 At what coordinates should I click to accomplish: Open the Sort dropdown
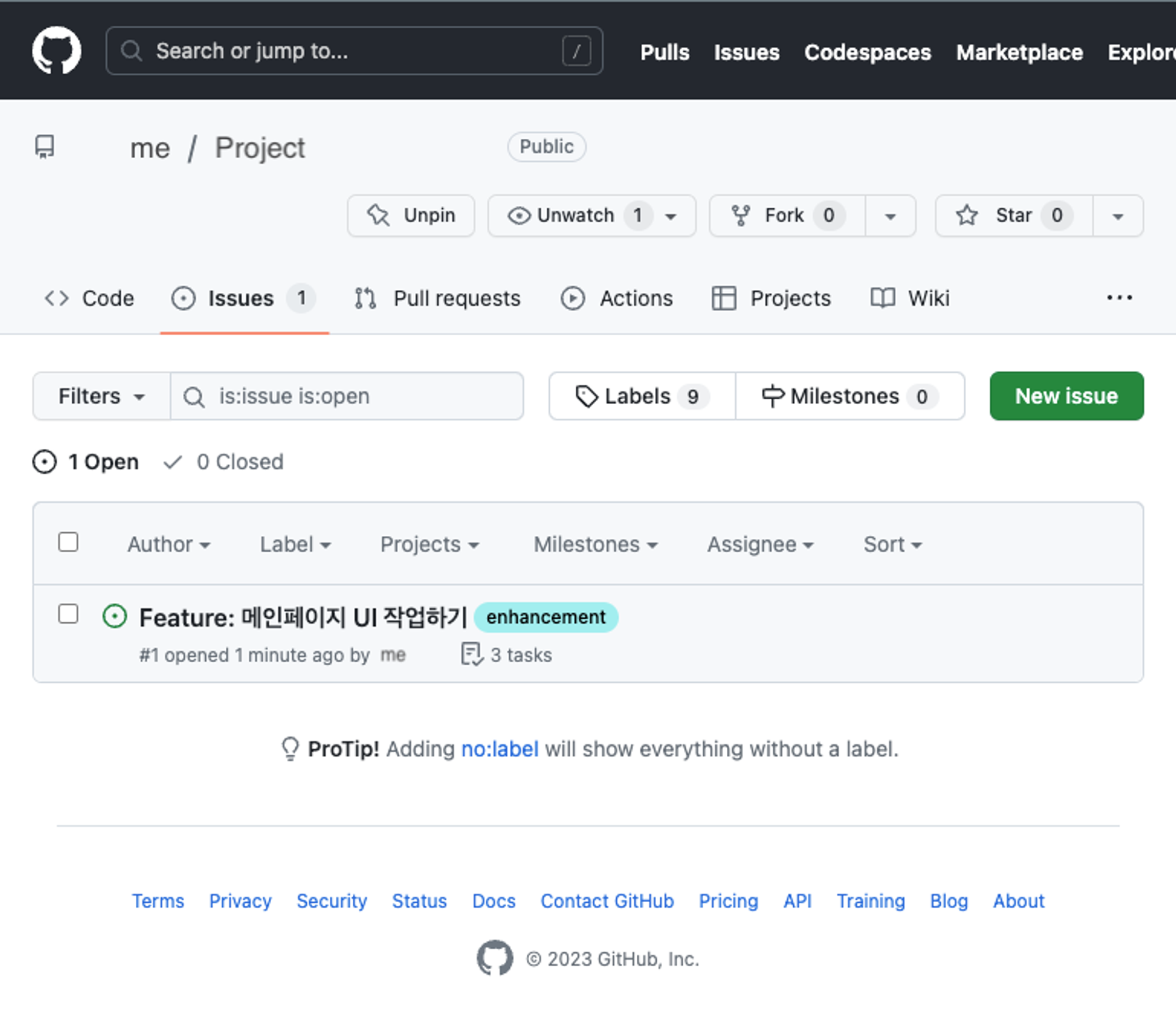[892, 544]
